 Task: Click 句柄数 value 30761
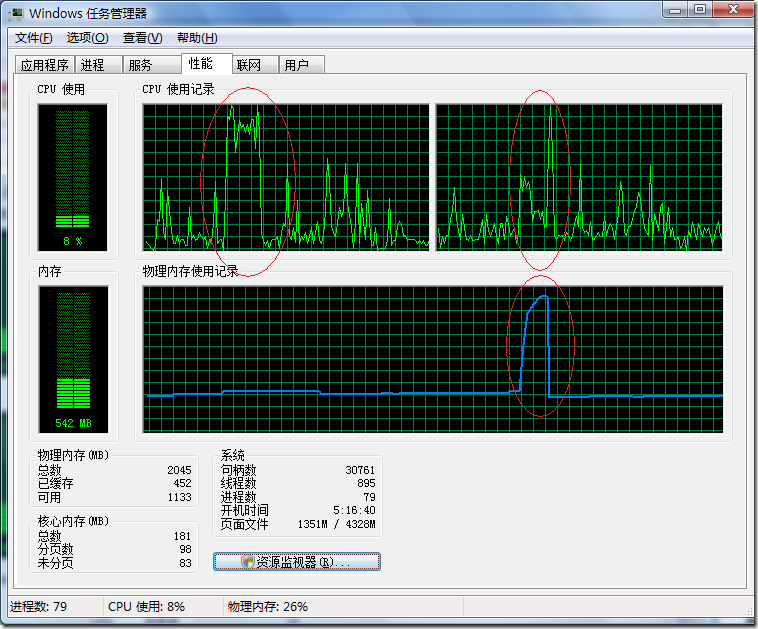coord(360,470)
